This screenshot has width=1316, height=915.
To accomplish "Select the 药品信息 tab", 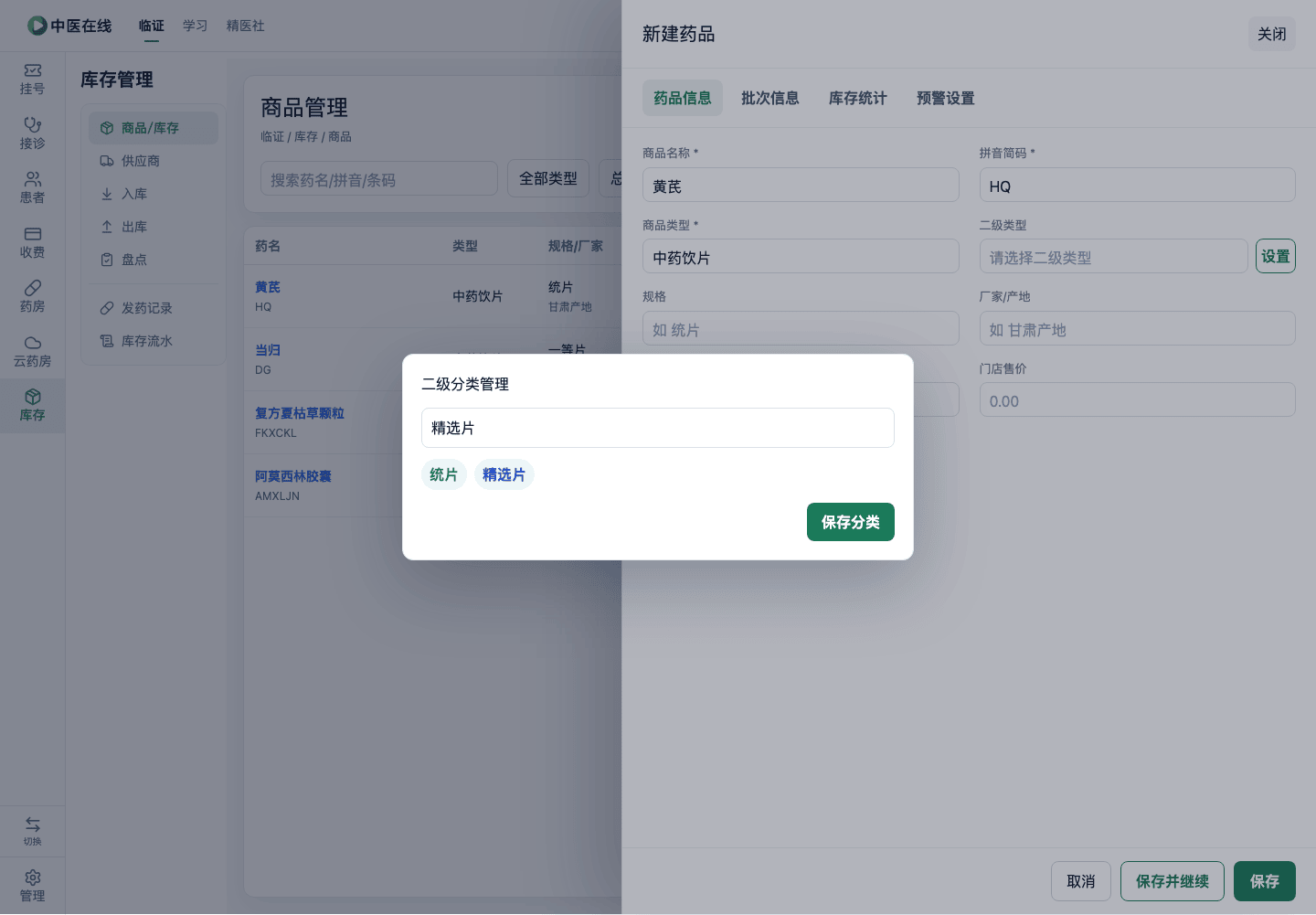I will click(x=683, y=98).
